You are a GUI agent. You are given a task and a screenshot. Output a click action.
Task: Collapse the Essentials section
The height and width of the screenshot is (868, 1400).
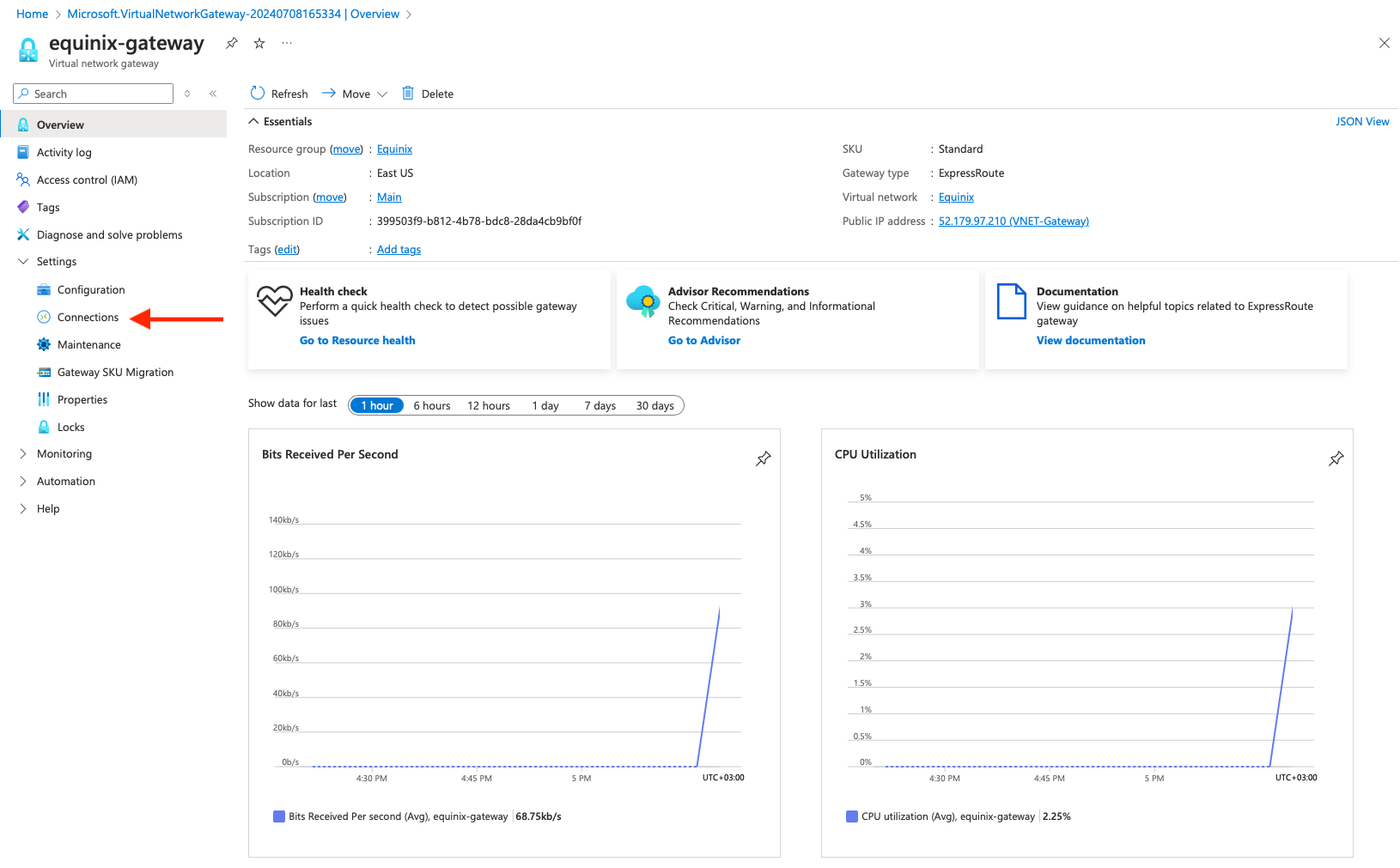(254, 121)
